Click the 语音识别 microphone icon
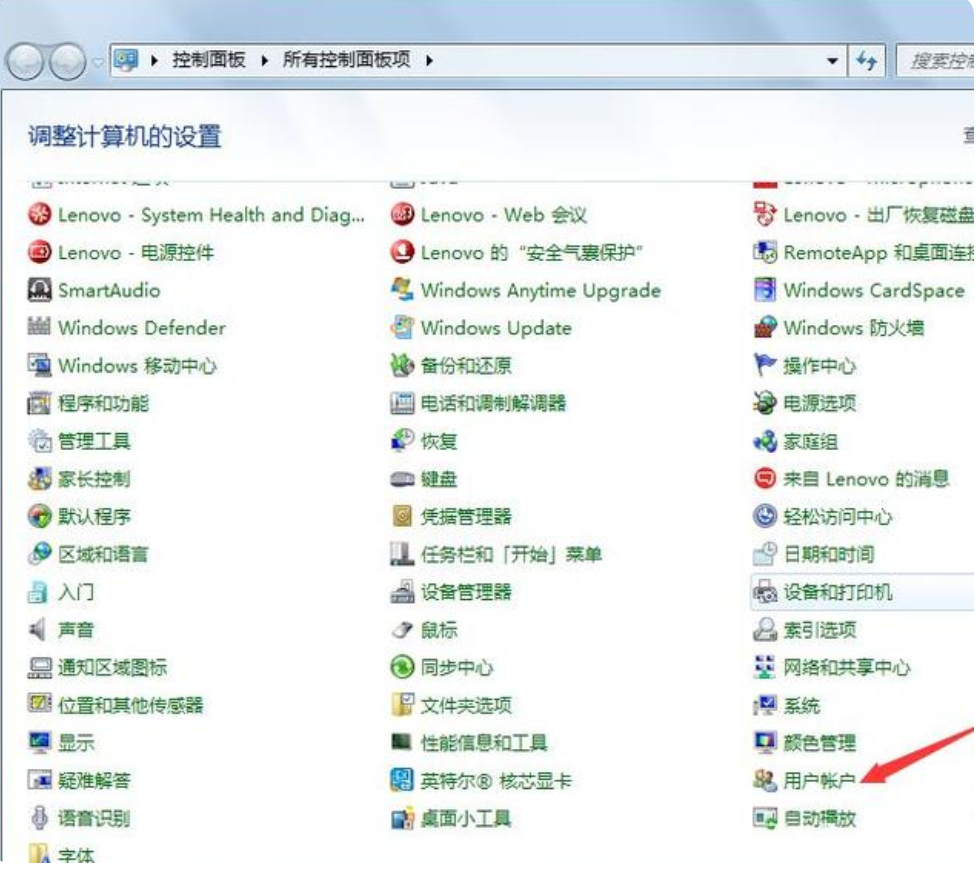This screenshot has width=976, height=879. [x=40, y=818]
